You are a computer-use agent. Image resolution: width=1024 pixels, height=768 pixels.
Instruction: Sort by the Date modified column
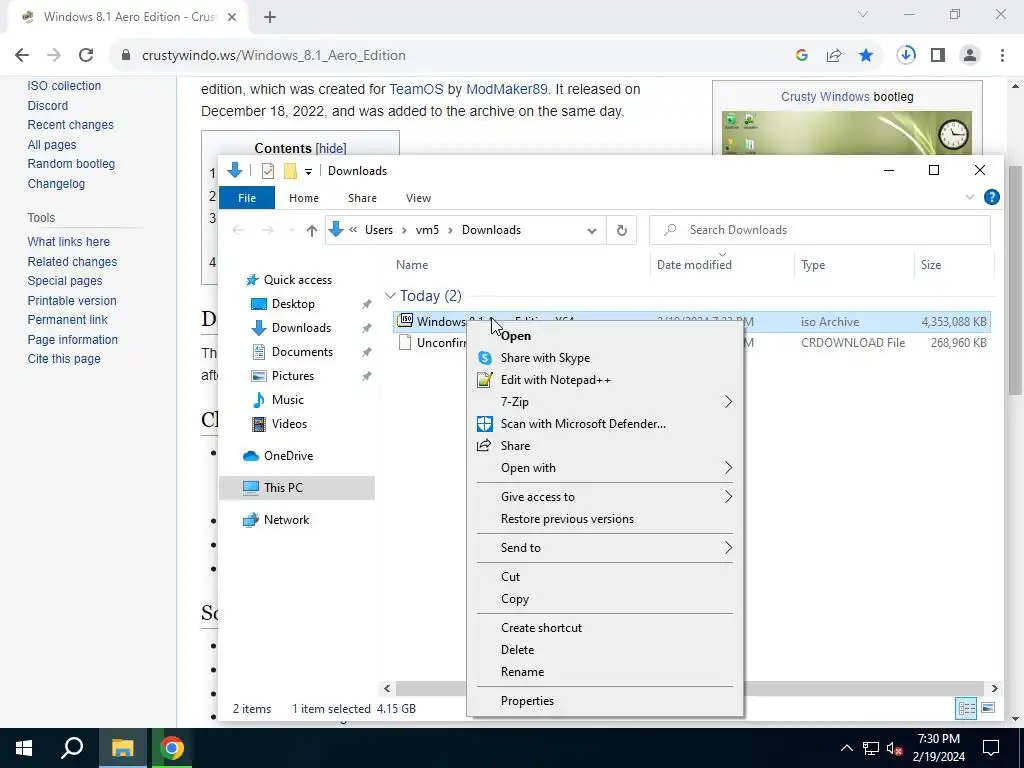pyautogui.click(x=722, y=264)
